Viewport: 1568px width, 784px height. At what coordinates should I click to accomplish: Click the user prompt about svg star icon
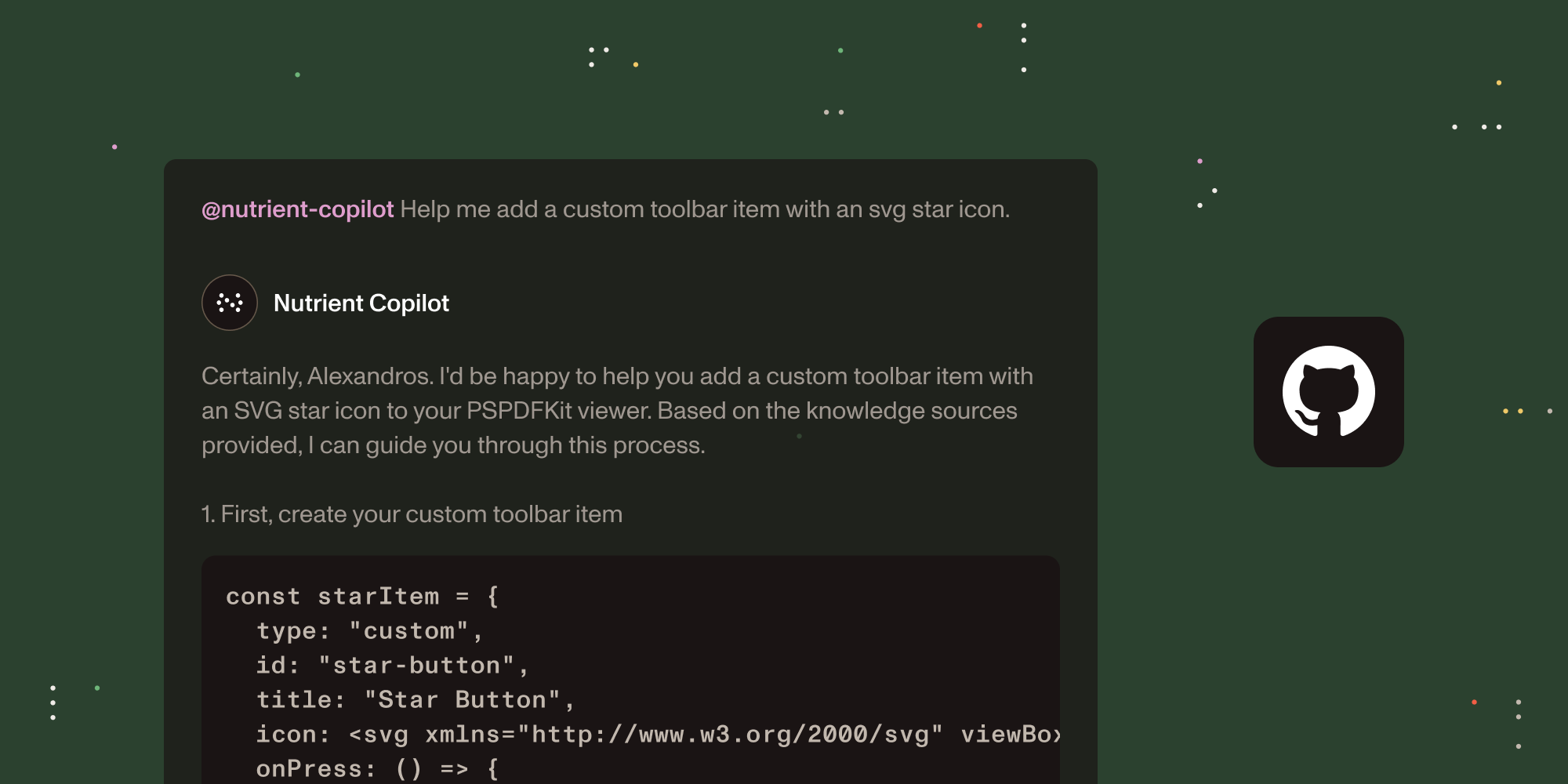[x=704, y=209]
